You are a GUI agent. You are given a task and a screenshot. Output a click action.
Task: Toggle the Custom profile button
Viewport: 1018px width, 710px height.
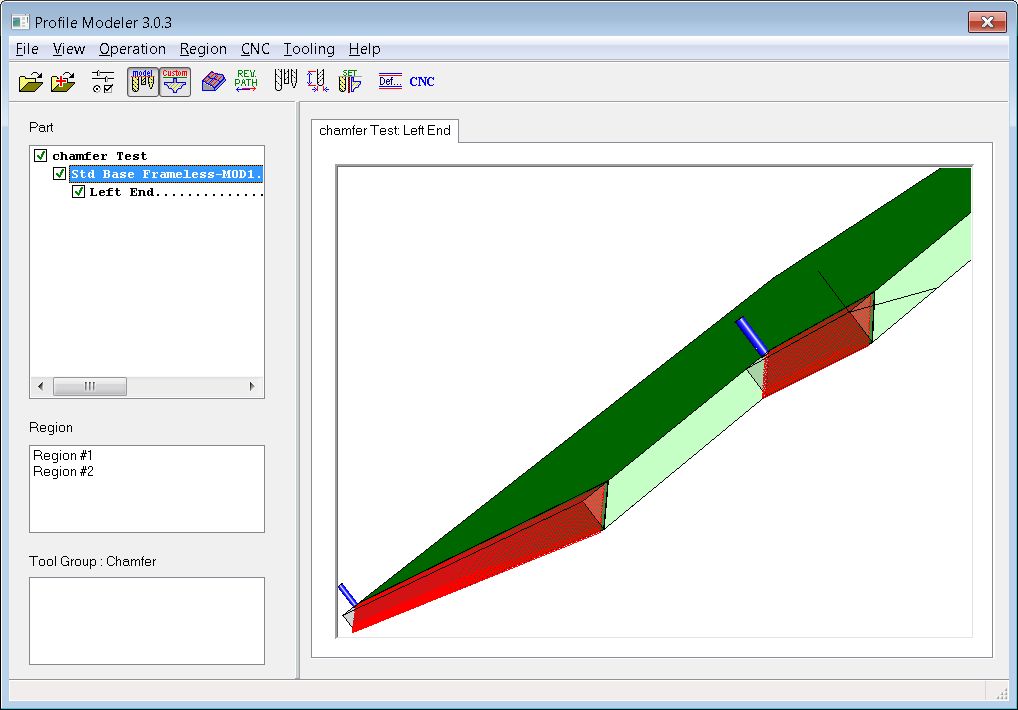point(175,82)
